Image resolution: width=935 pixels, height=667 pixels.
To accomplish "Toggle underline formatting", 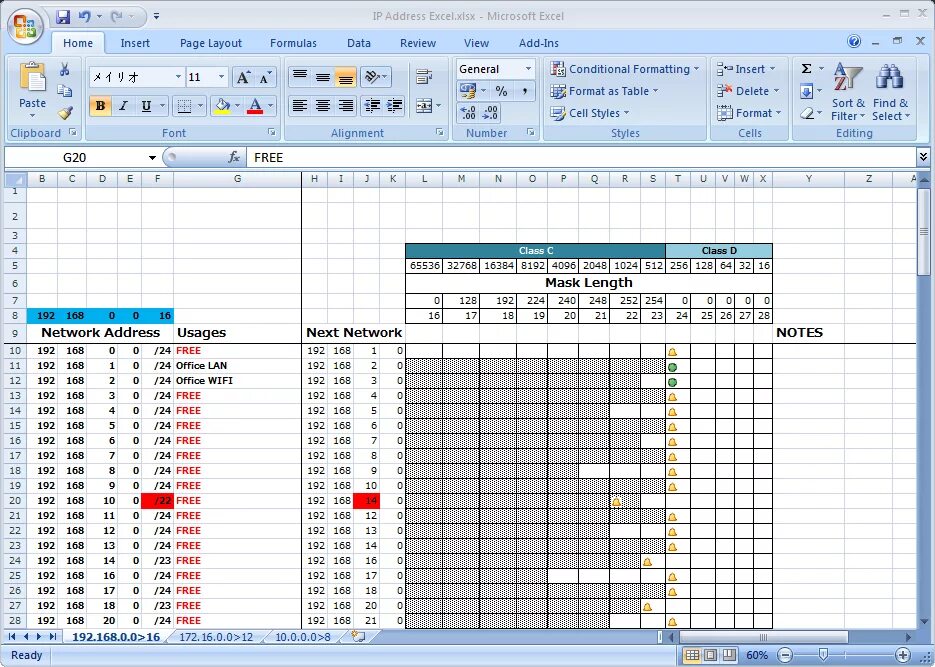I will (x=145, y=104).
